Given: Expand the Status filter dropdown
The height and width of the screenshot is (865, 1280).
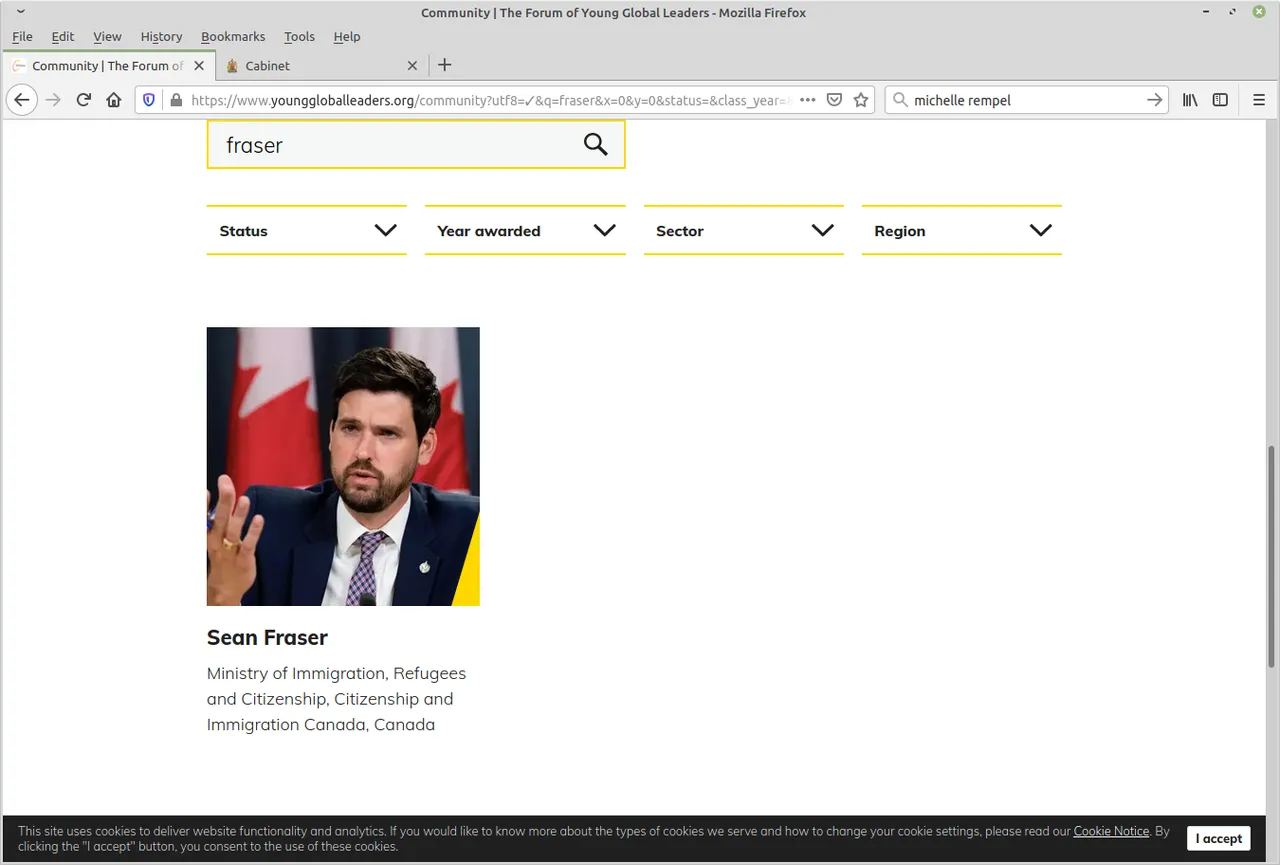Looking at the screenshot, I should (x=307, y=230).
